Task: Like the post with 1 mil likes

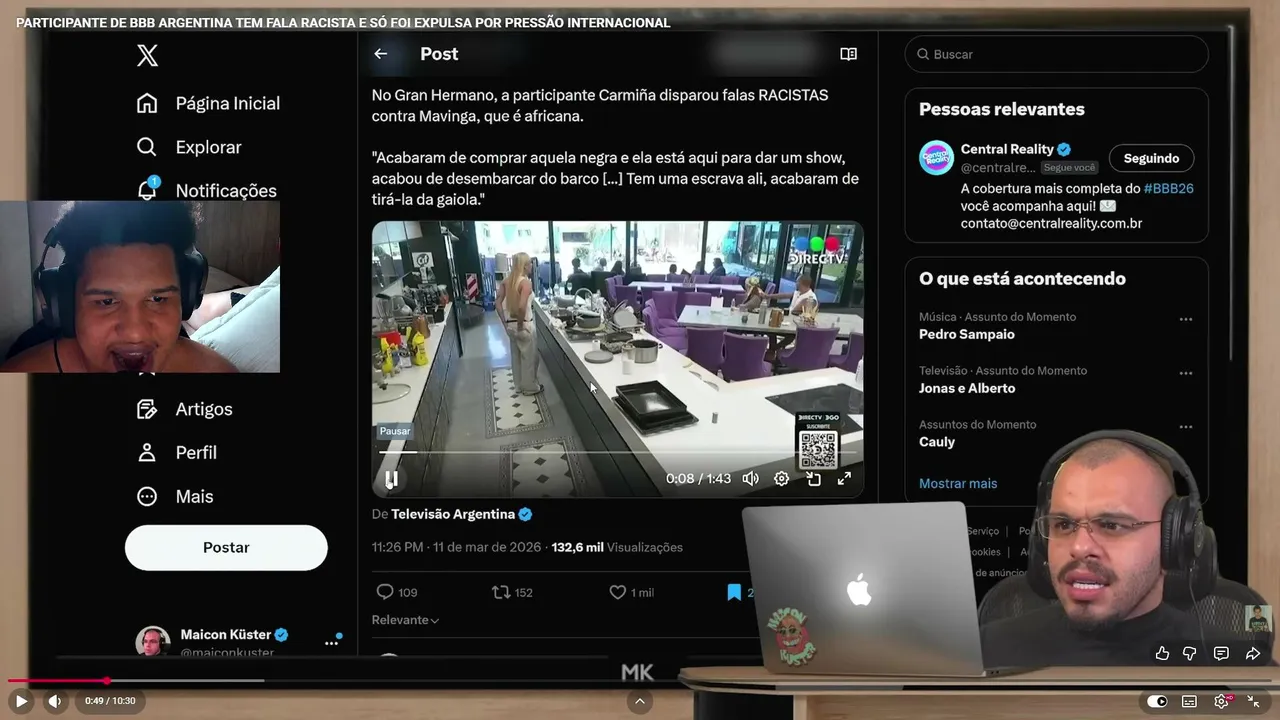Action: (631, 592)
